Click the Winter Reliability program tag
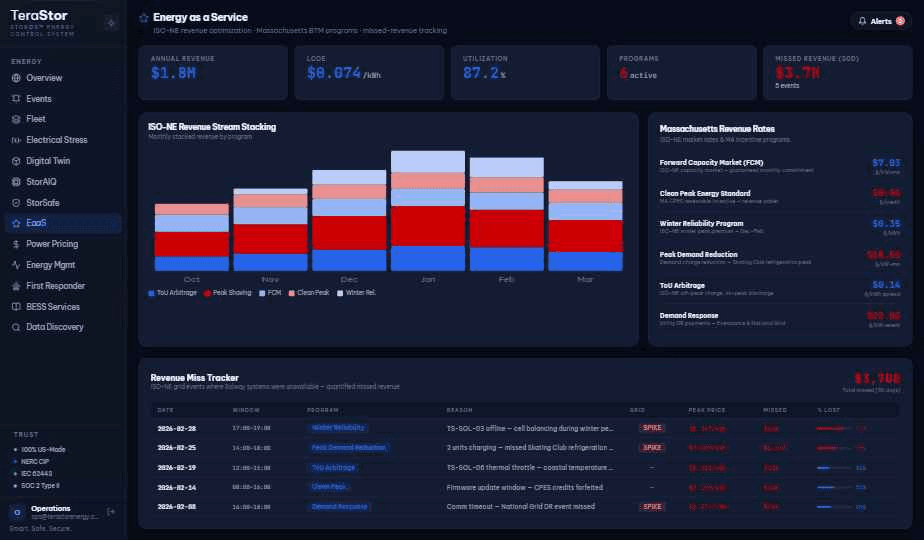The width and height of the screenshot is (924, 540). tap(338, 428)
